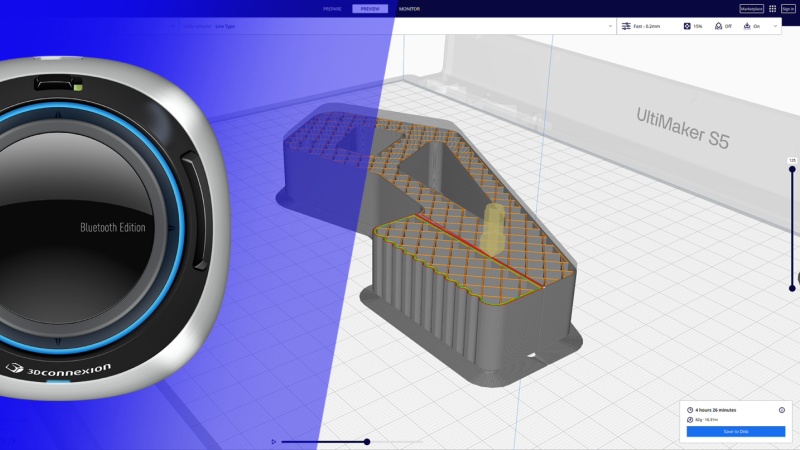The height and width of the screenshot is (450, 800).
Task: Click the lower handle of the layer slider
Action: pyautogui.click(x=792, y=288)
